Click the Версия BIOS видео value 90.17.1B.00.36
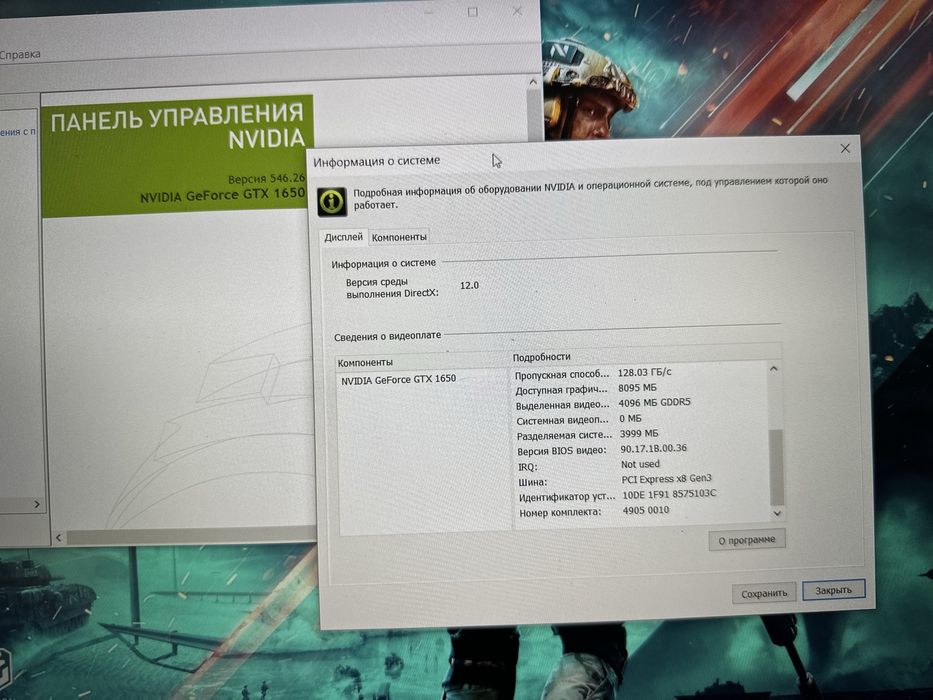The image size is (933, 700). tap(653, 448)
